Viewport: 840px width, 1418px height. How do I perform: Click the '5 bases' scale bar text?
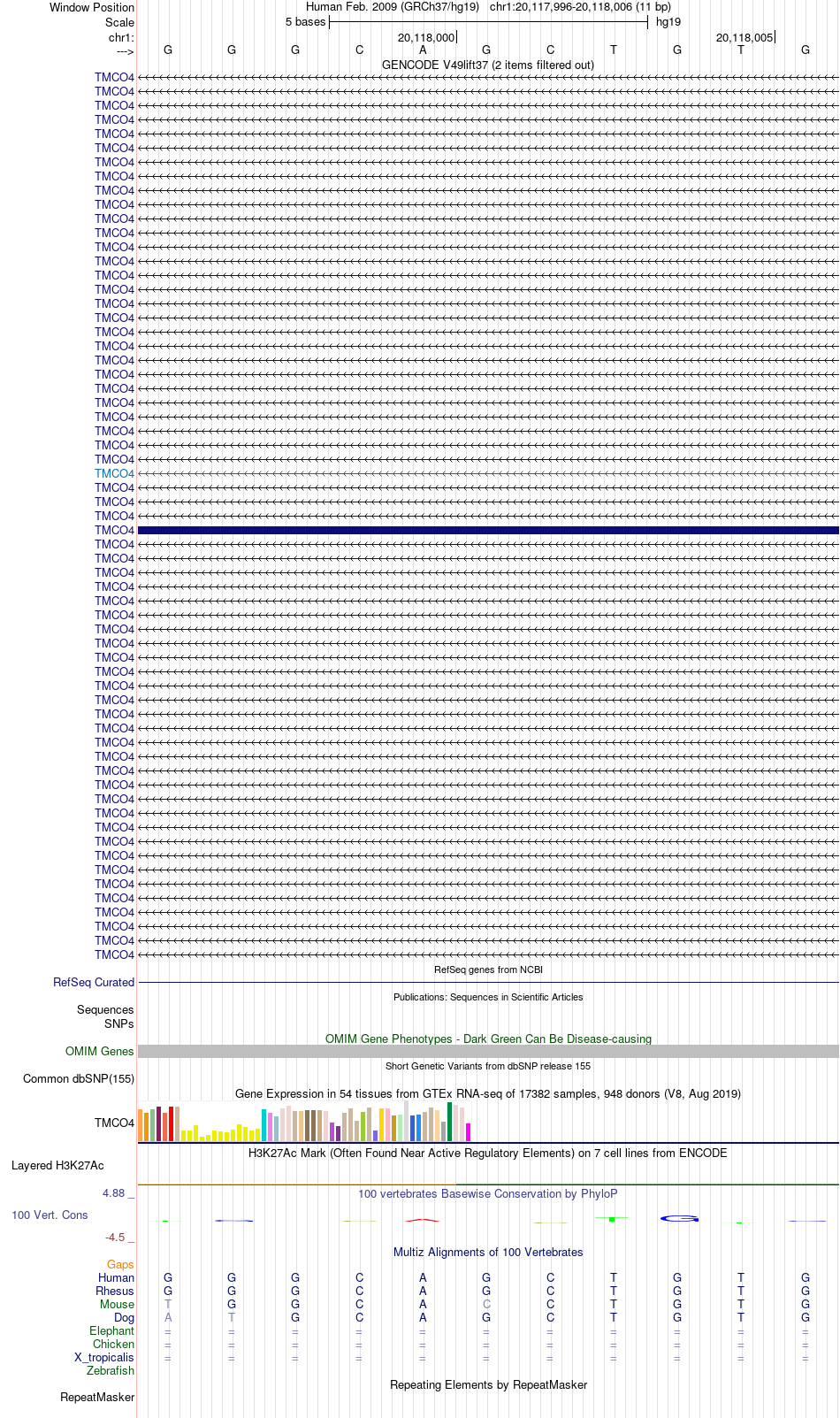305,21
